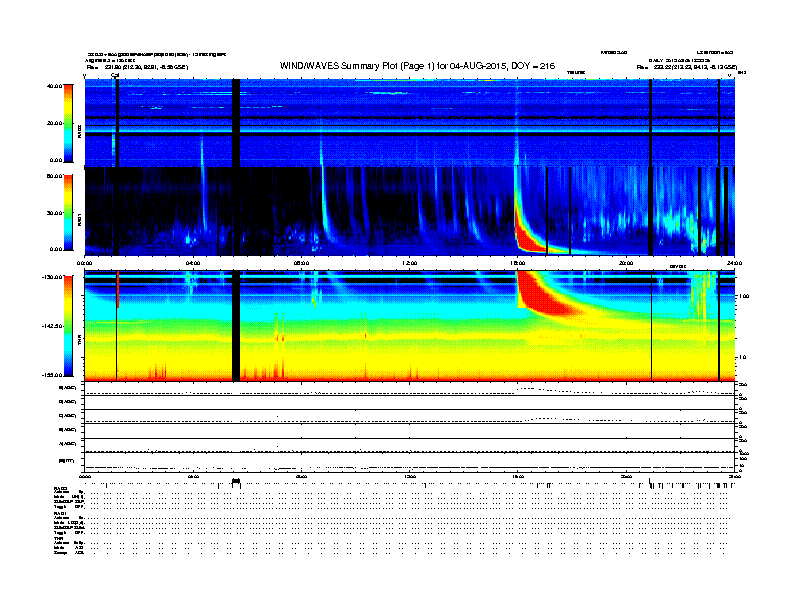The image size is (792, 612).
Task: Select the 16:00 tick label below RAD1
Action: tap(518, 263)
